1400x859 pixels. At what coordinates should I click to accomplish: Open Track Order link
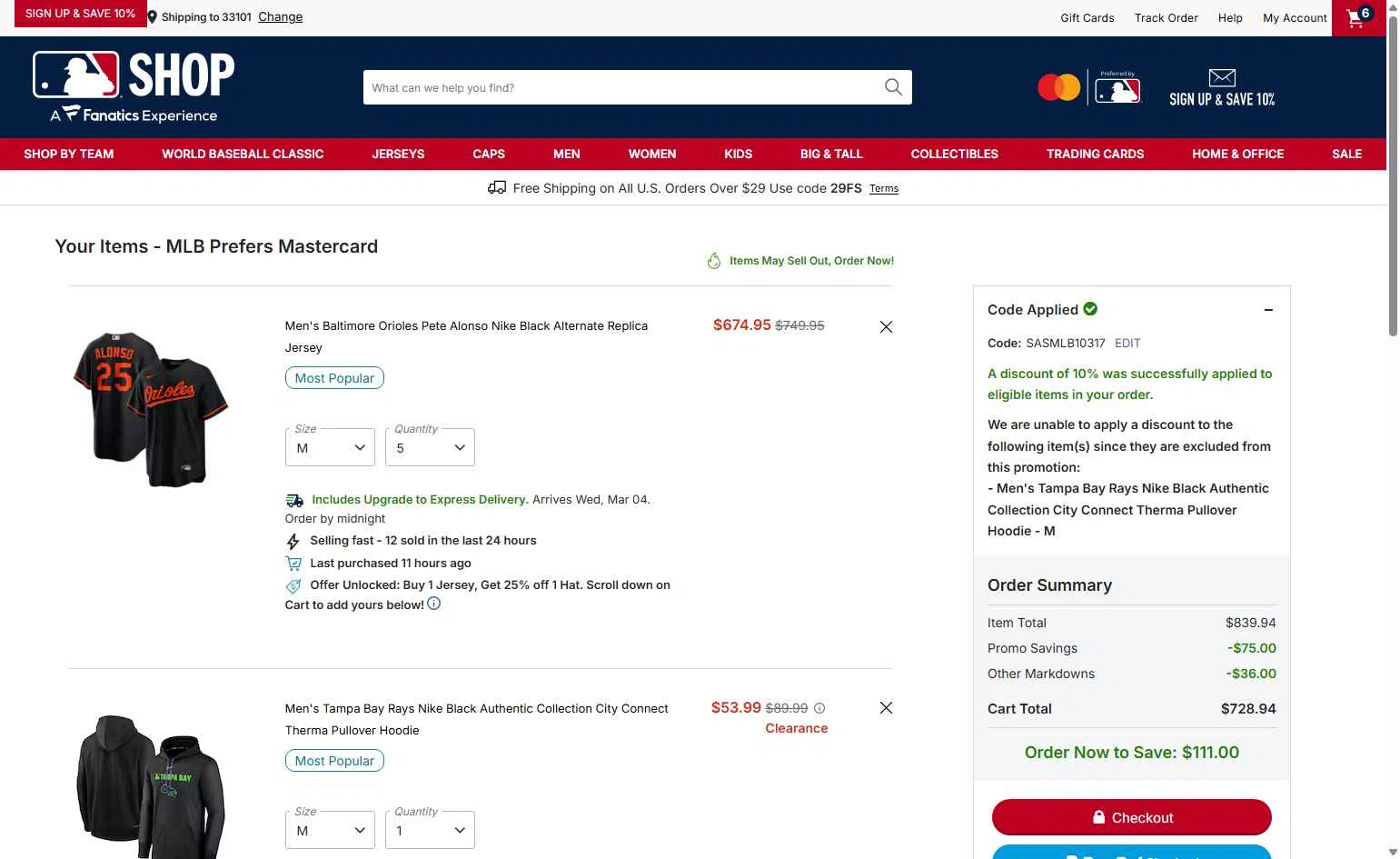coord(1167,17)
